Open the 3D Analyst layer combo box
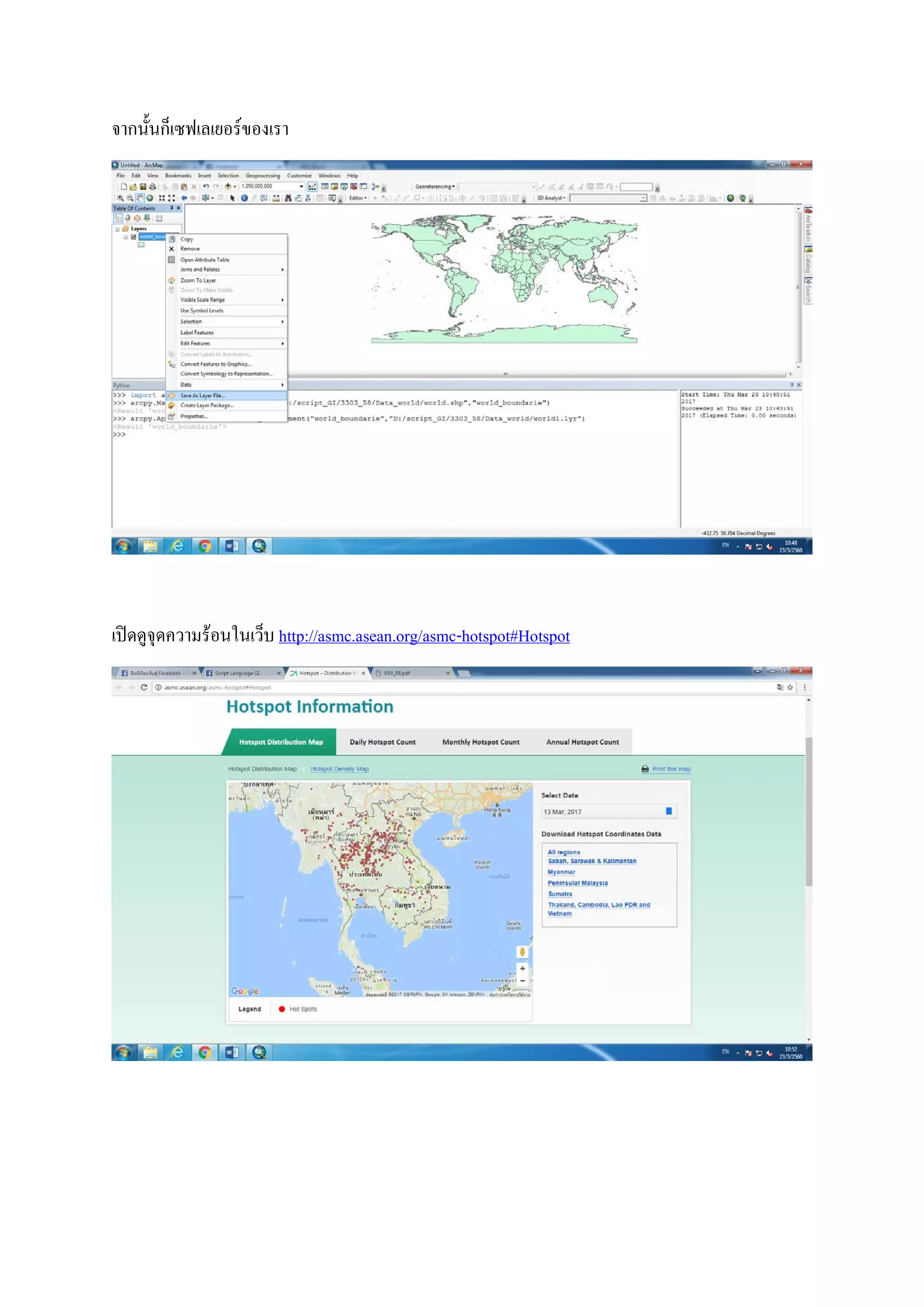 pyautogui.click(x=608, y=198)
